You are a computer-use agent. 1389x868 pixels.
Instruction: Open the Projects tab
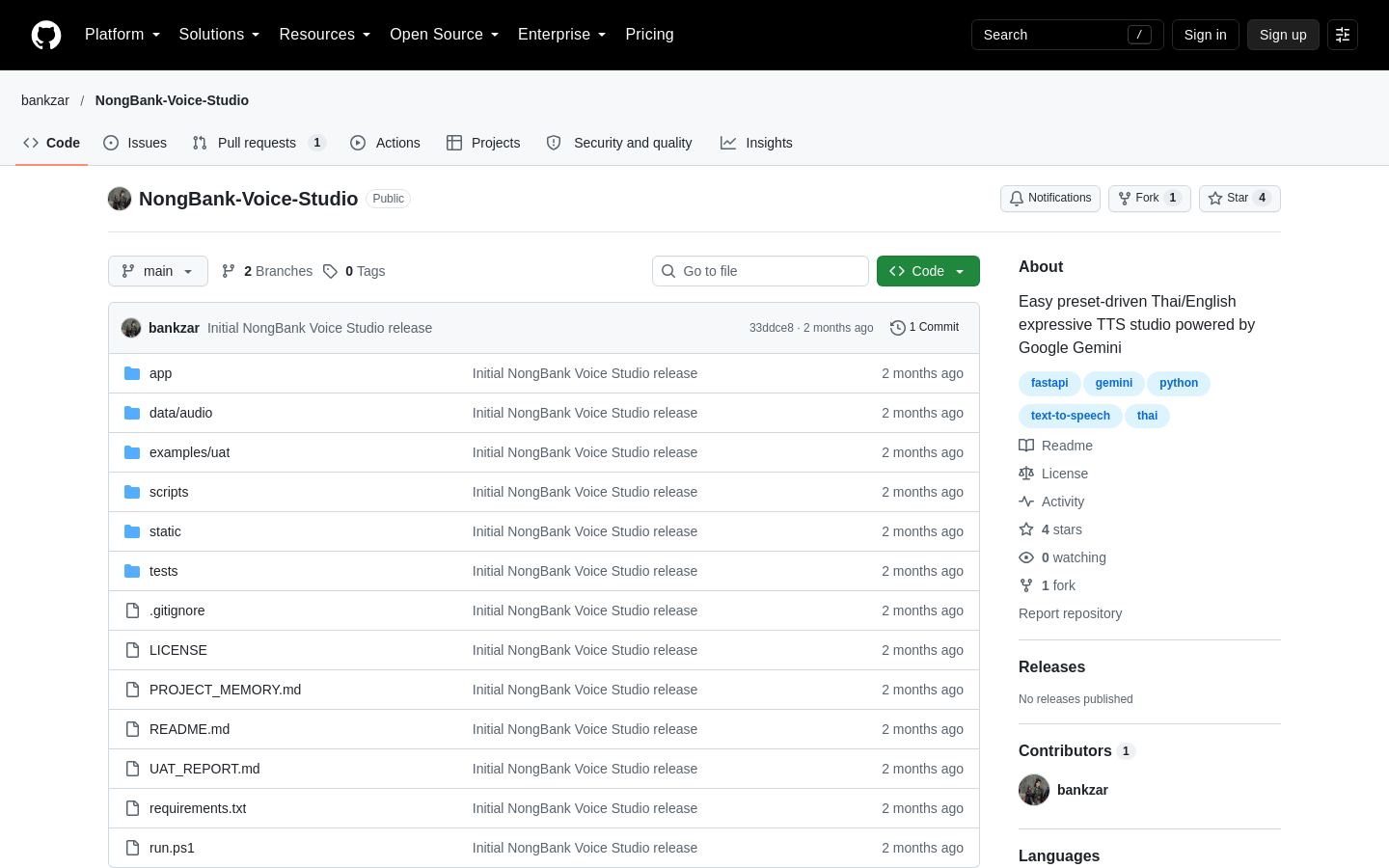pyautogui.click(x=483, y=143)
